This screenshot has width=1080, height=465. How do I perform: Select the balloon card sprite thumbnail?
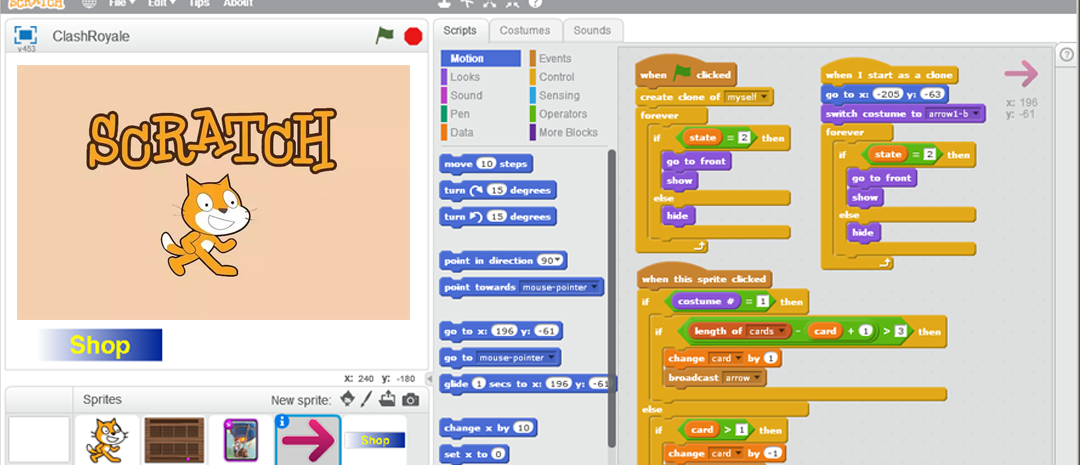pyautogui.click(x=241, y=440)
